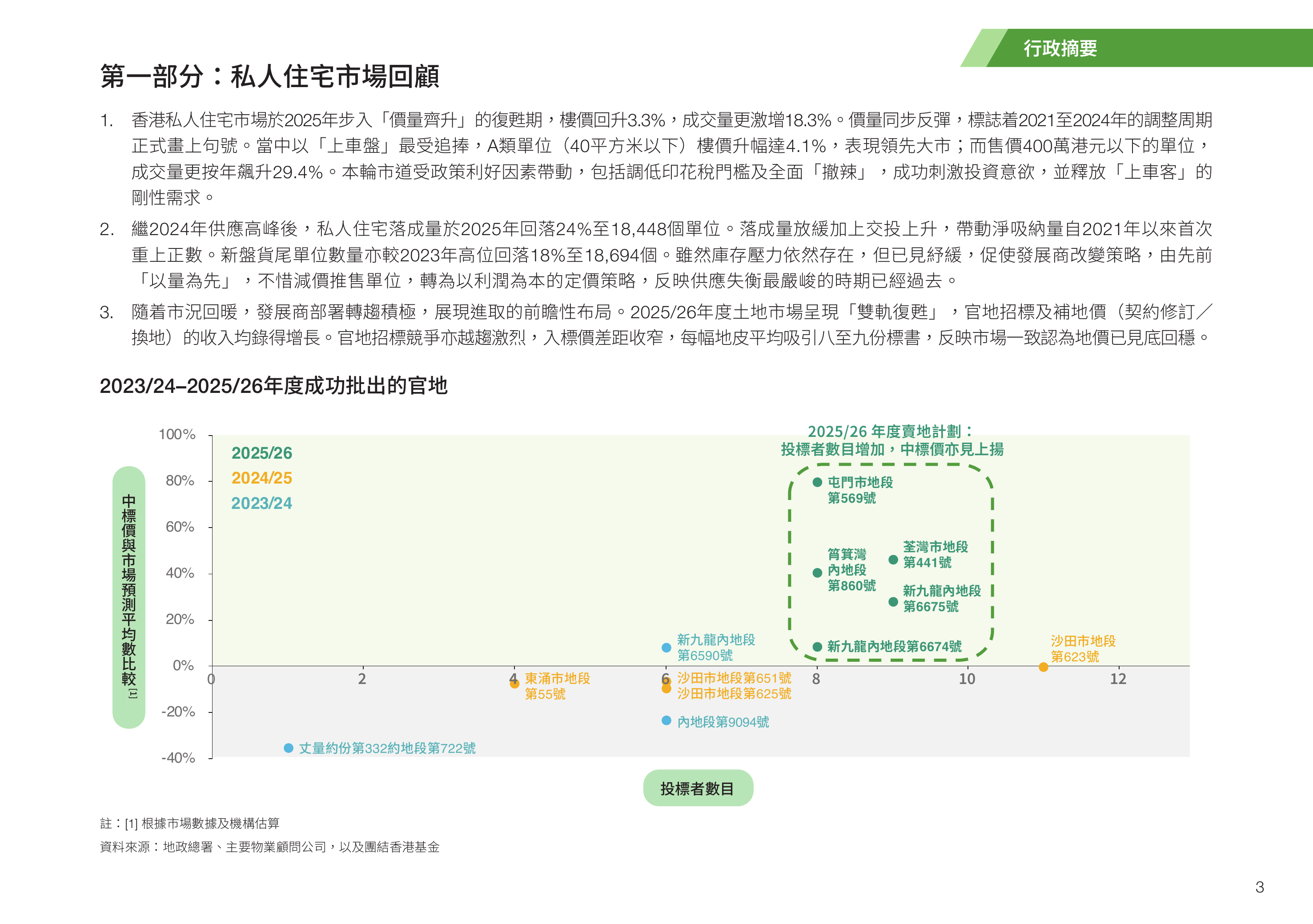Click the vertical axis label 中標價與市場預測平均數比較
Screen dimensions: 1313x924
click(129, 597)
